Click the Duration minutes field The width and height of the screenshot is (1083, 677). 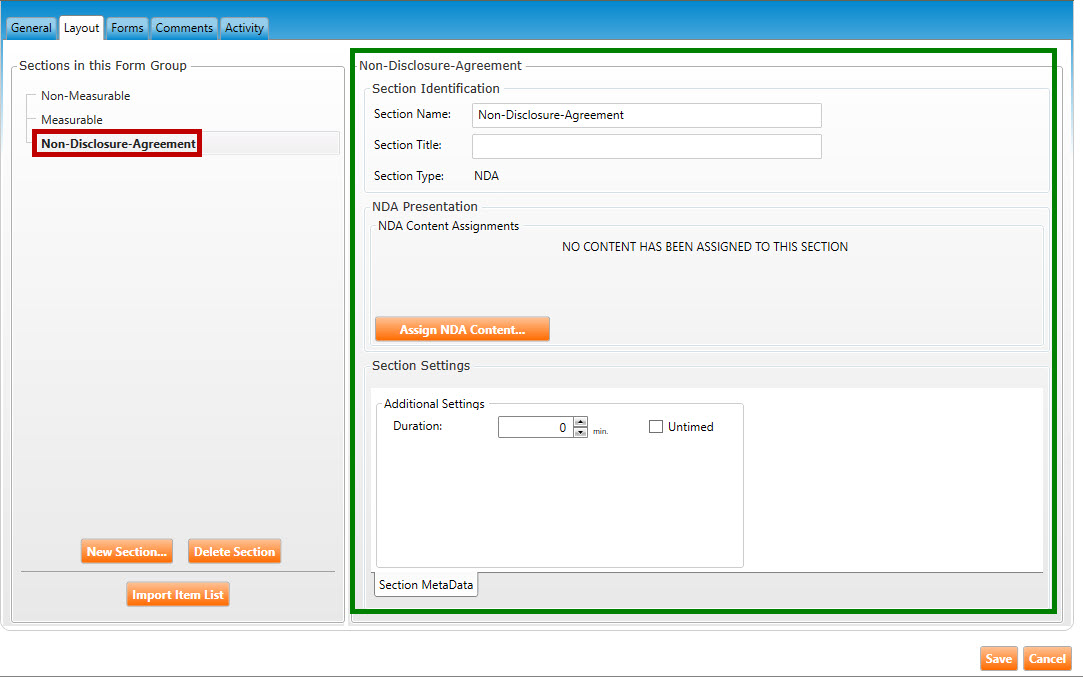pyautogui.click(x=535, y=428)
